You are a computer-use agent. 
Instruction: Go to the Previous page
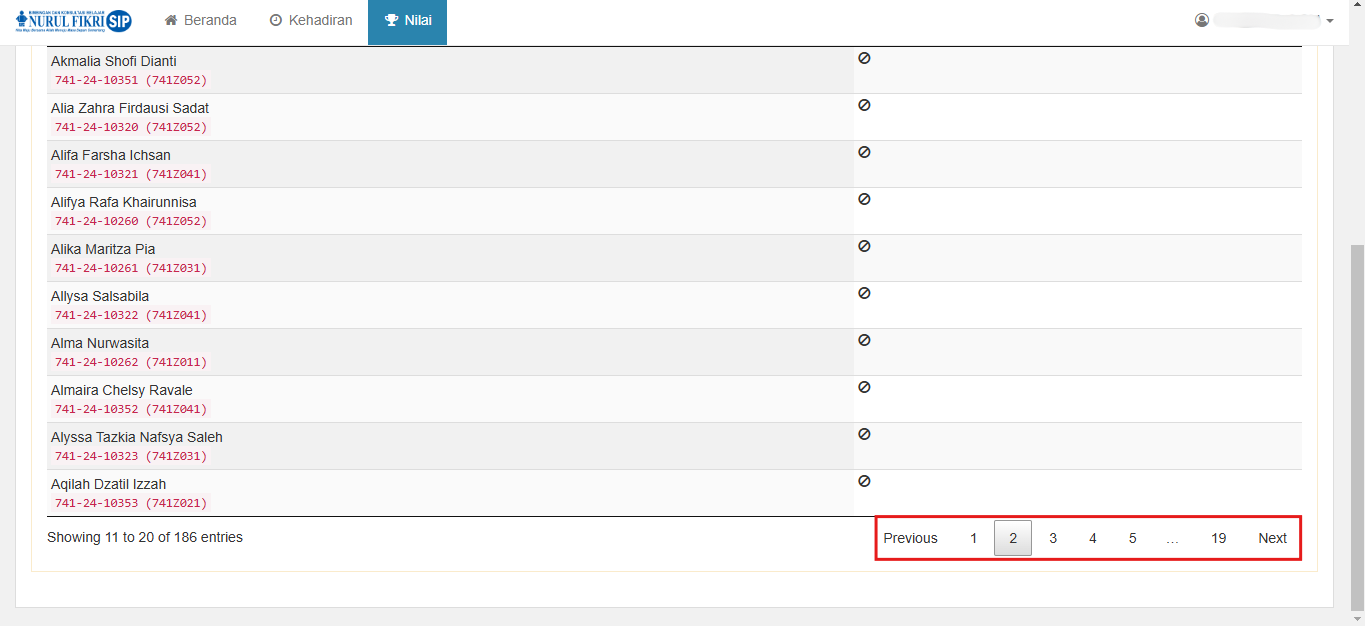pos(910,538)
